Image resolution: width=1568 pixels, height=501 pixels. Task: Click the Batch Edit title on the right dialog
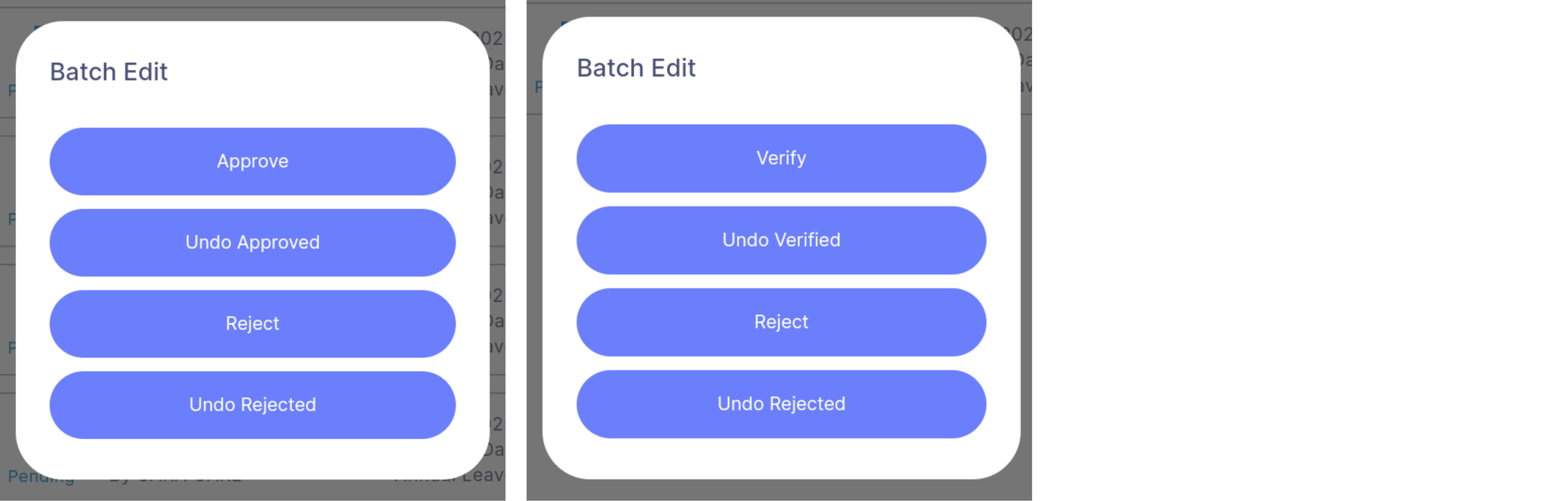coord(636,67)
